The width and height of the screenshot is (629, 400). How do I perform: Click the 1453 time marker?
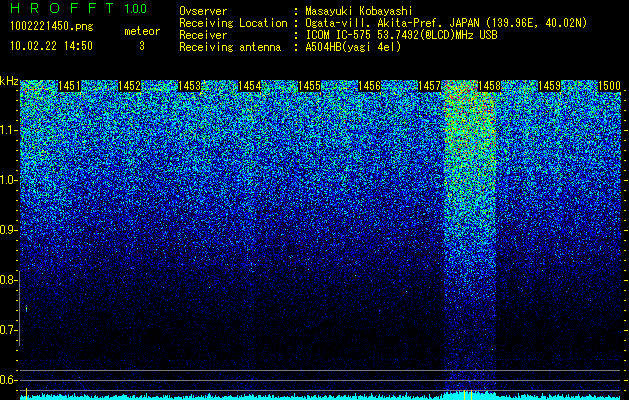click(x=189, y=86)
